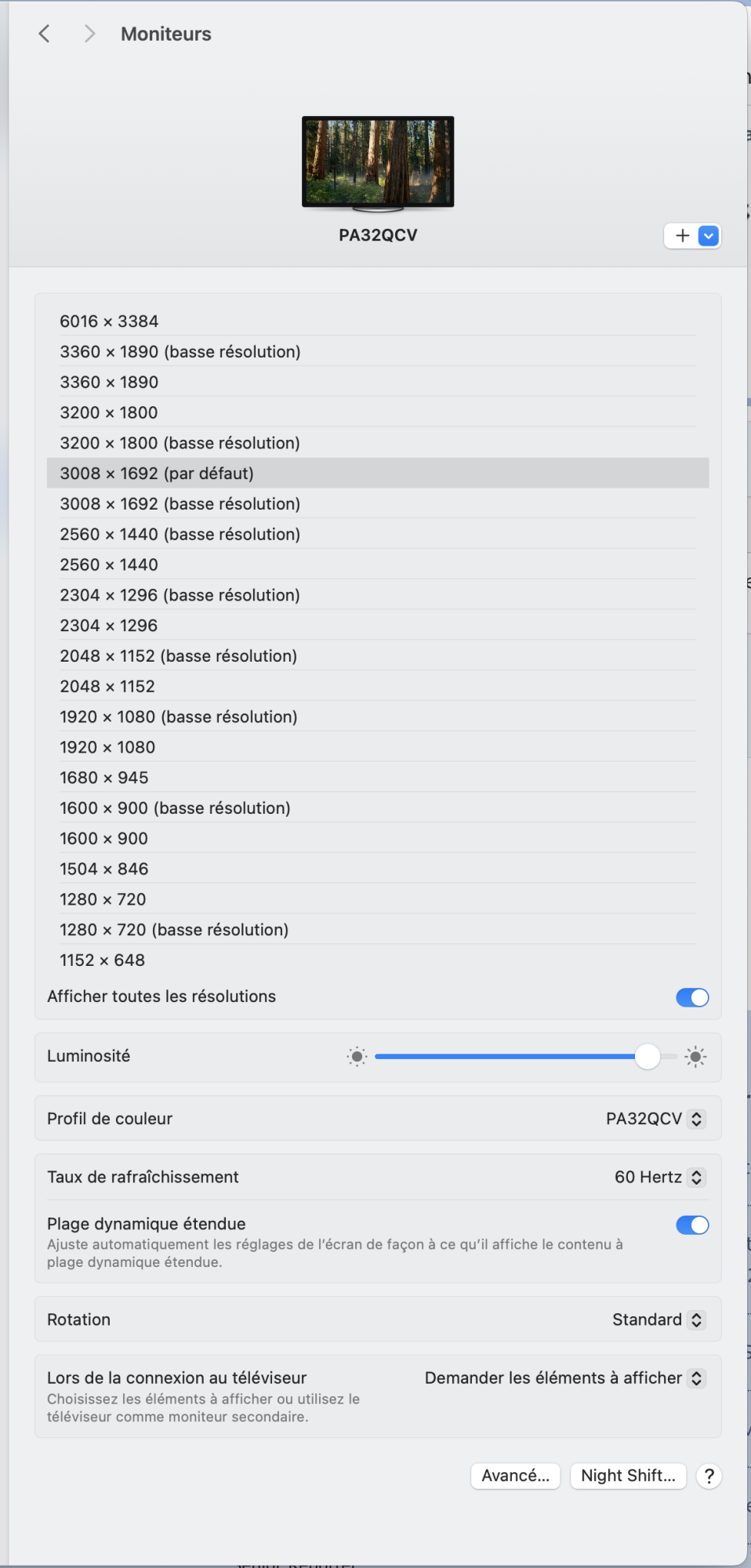Choose the 2560 × 1440 resolution without basse résolution
The width and height of the screenshot is (751, 1568).
tap(109, 565)
